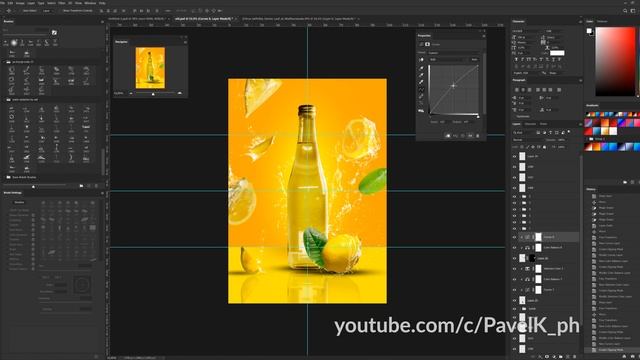
Task: Open the language dropdown in Character panel
Action: (527, 73)
